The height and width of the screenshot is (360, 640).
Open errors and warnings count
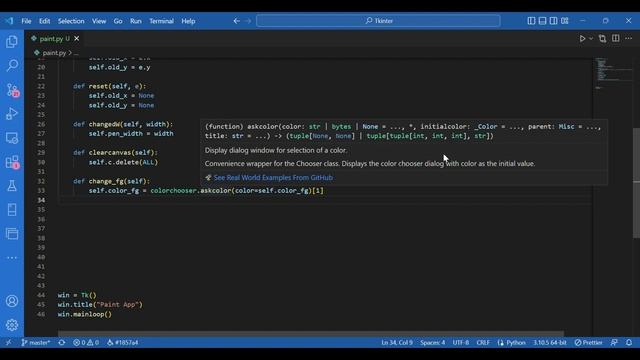click(86, 342)
